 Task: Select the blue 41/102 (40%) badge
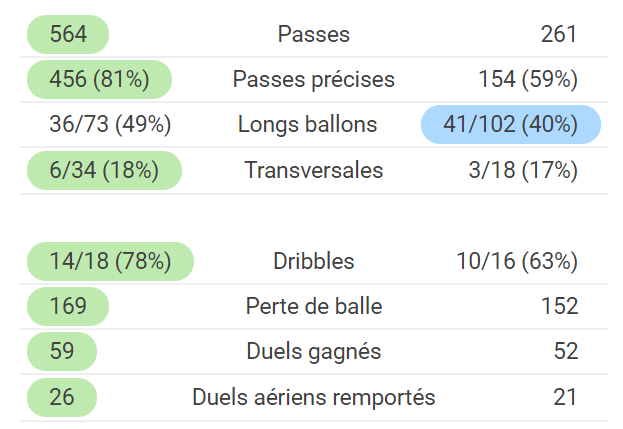pyautogui.click(x=511, y=124)
